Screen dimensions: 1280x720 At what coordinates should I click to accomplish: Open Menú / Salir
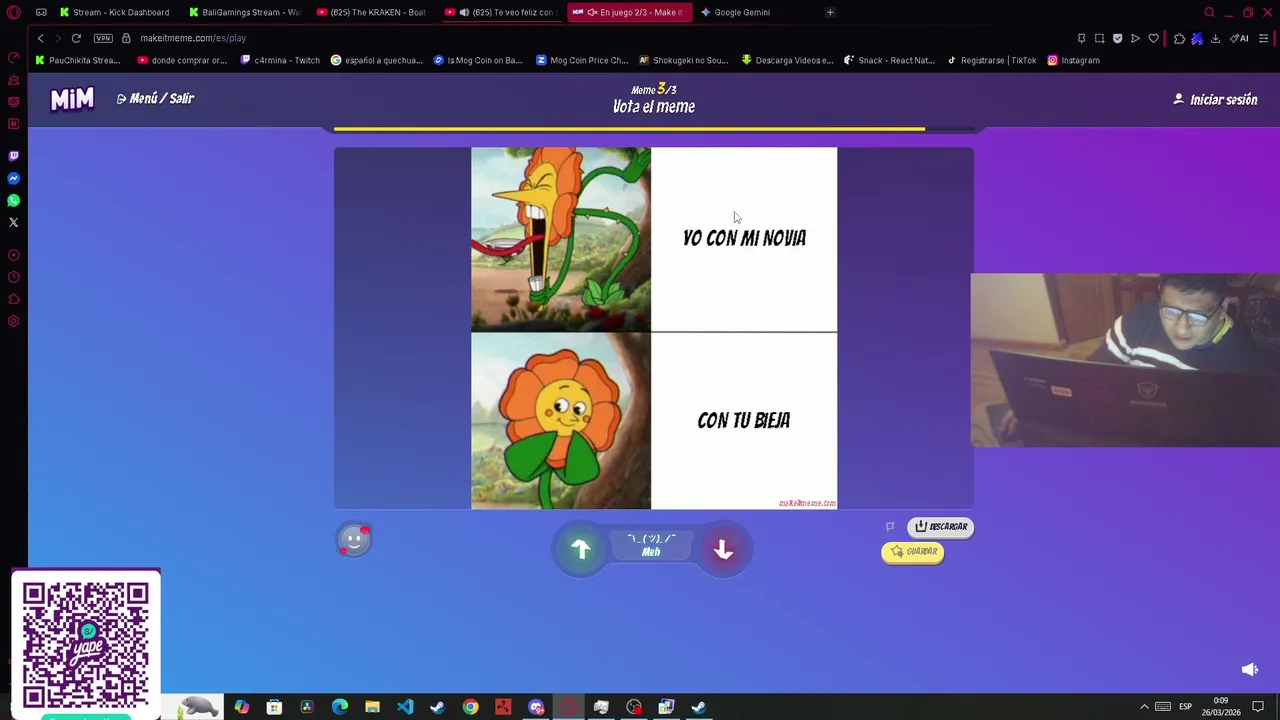[155, 99]
